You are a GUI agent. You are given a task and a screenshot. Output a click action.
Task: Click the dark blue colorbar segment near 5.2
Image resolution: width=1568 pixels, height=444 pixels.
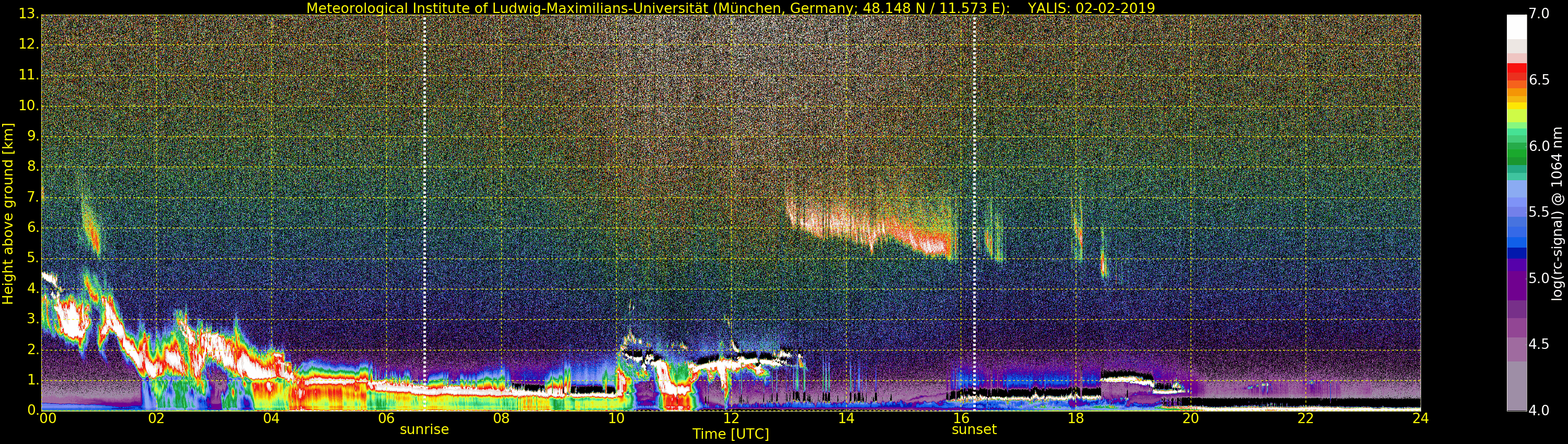1516,253
